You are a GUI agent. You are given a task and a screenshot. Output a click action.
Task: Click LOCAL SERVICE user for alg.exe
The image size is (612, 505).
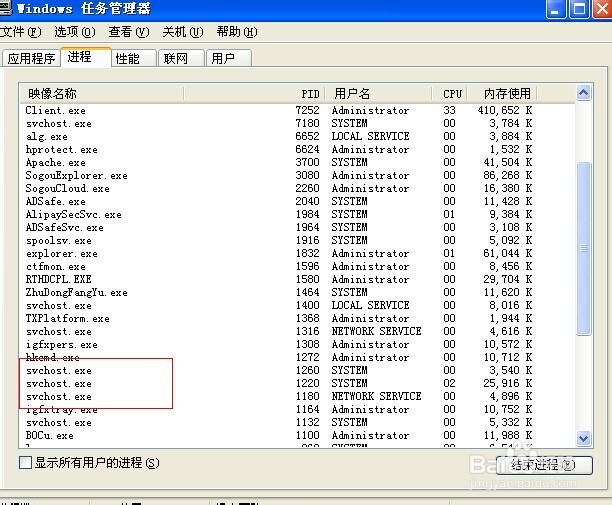(370, 136)
